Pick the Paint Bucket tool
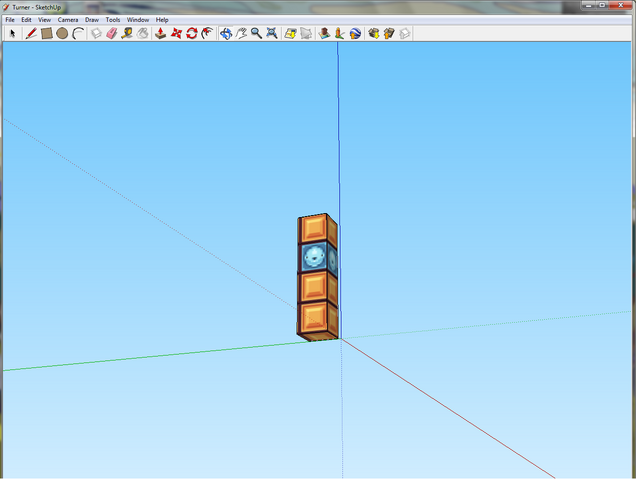 coord(142,33)
